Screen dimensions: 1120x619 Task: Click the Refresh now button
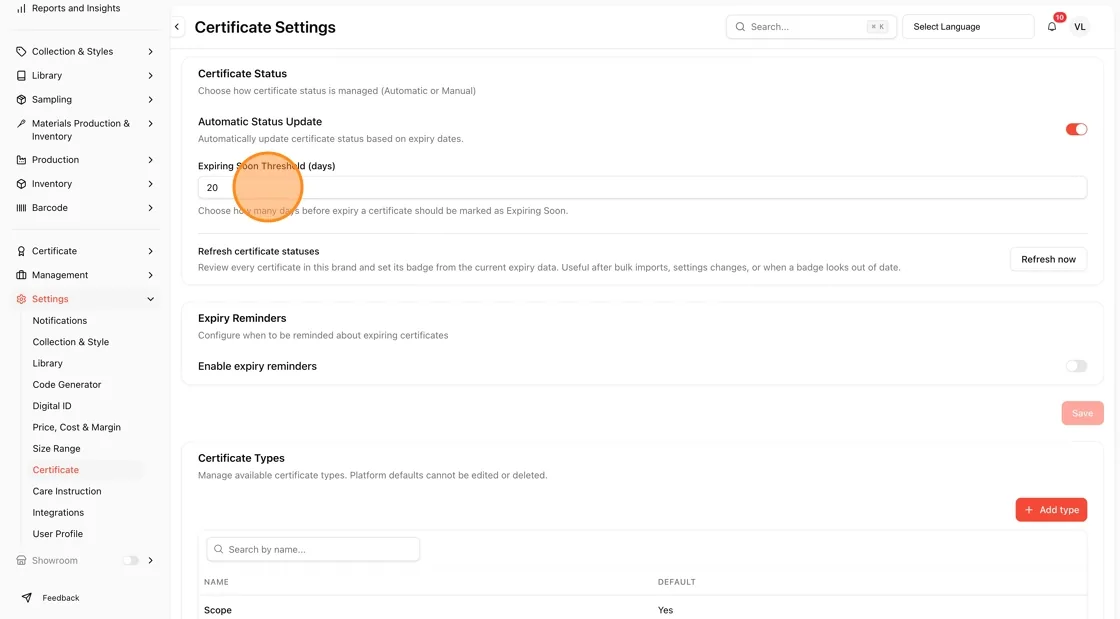point(1049,259)
